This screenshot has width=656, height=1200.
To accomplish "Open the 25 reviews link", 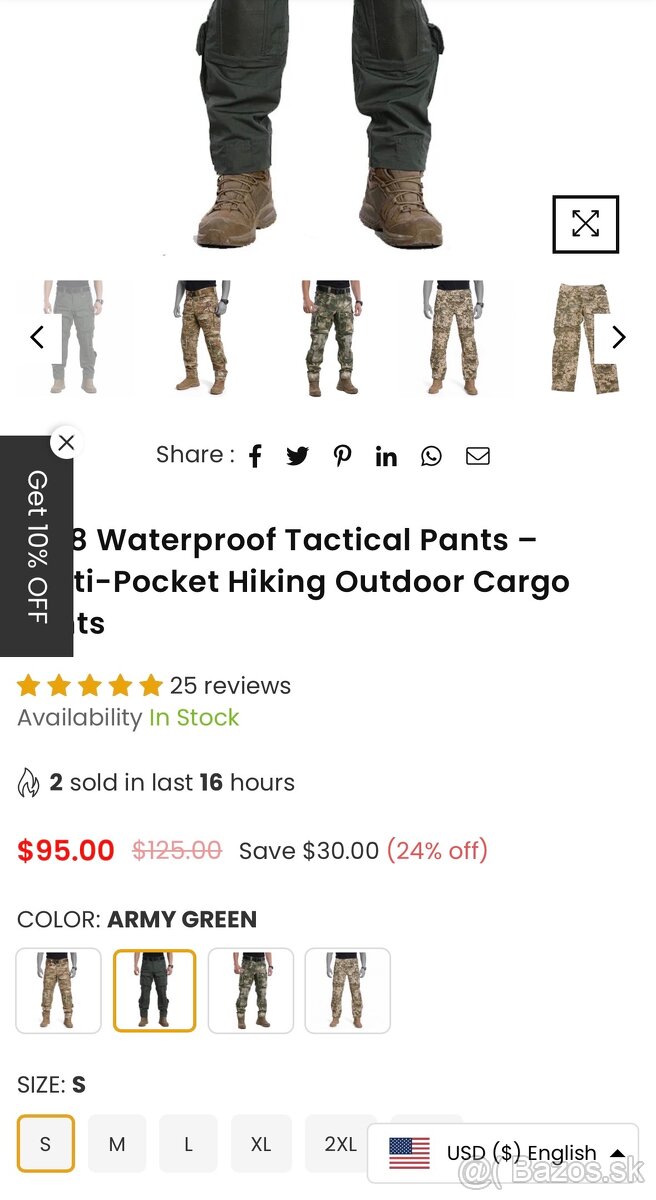I will (x=230, y=686).
